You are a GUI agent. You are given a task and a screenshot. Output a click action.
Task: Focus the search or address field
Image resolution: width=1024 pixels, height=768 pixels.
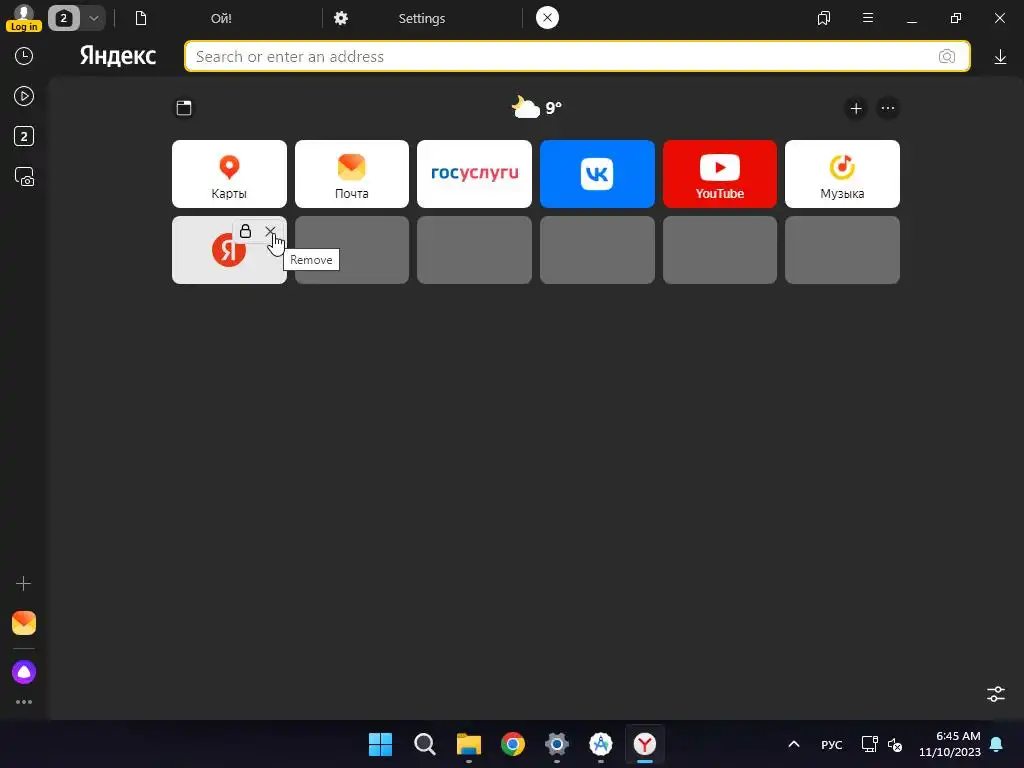click(x=577, y=56)
